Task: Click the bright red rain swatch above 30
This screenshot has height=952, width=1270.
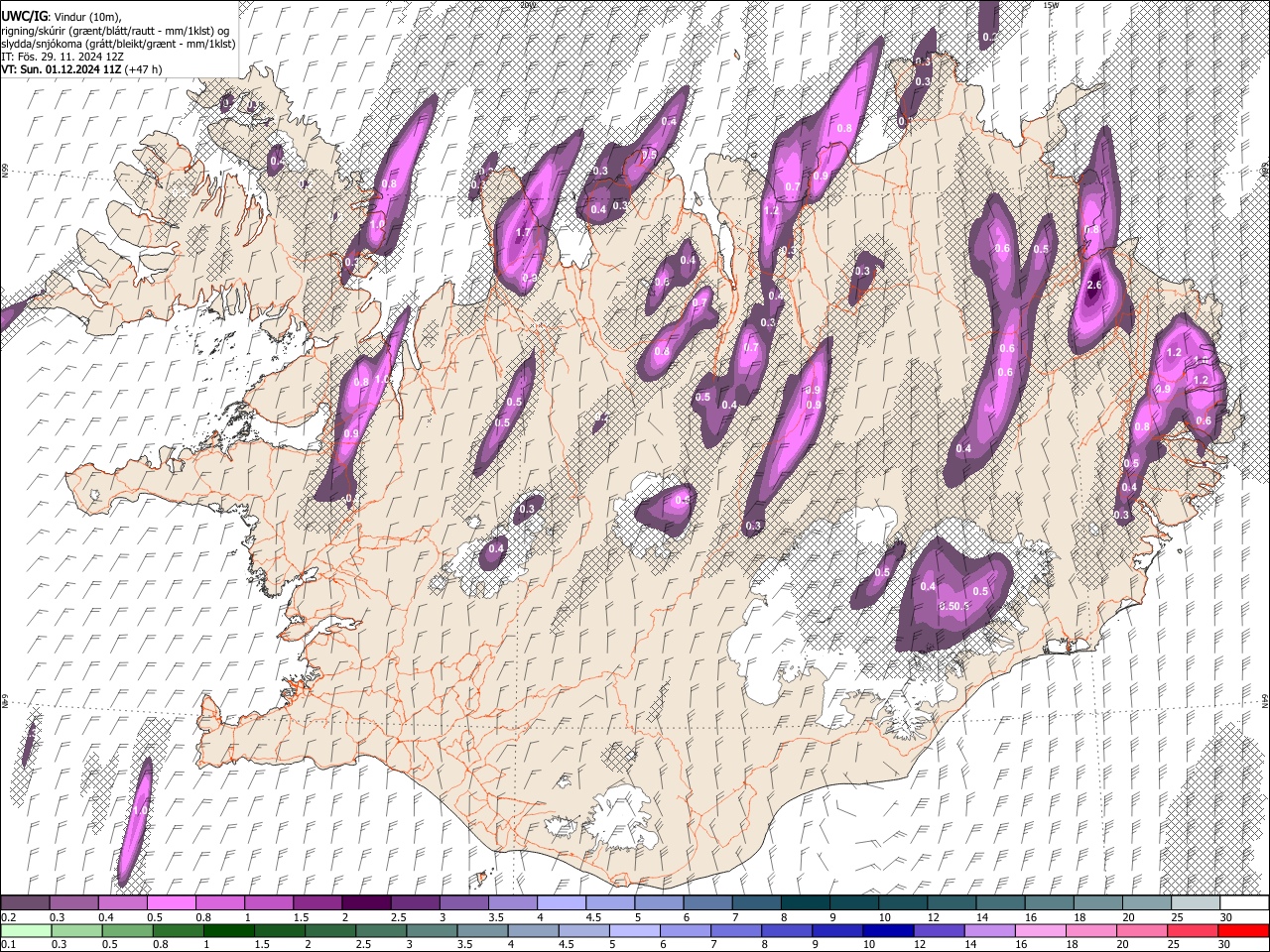Action: click(x=1245, y=930)
